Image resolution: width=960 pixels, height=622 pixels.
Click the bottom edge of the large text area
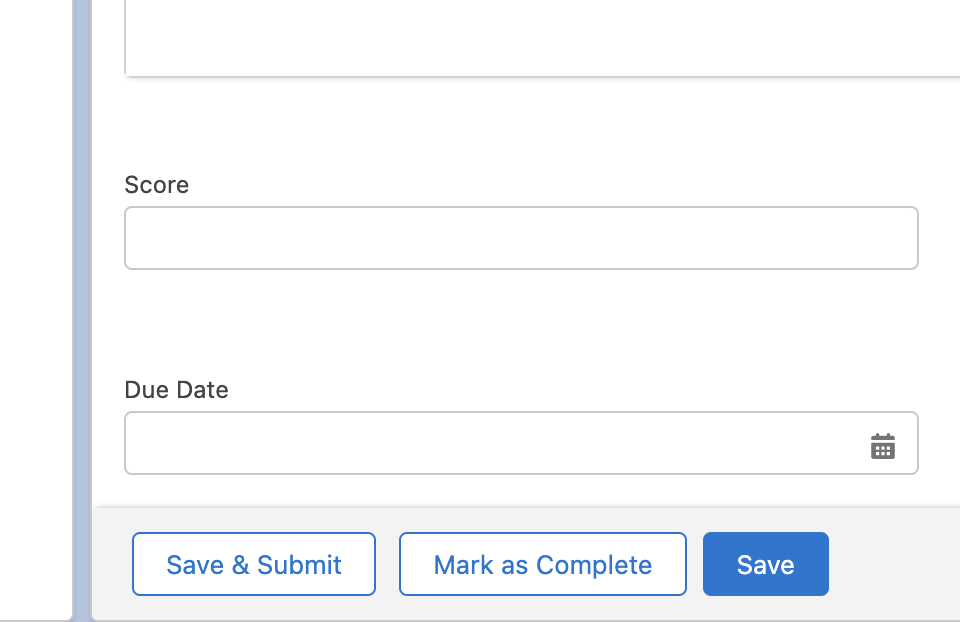542,75
